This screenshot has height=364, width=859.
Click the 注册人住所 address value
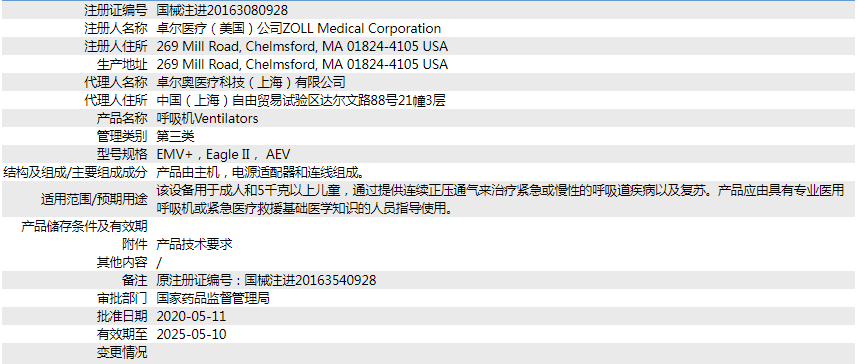click(302, 47)
